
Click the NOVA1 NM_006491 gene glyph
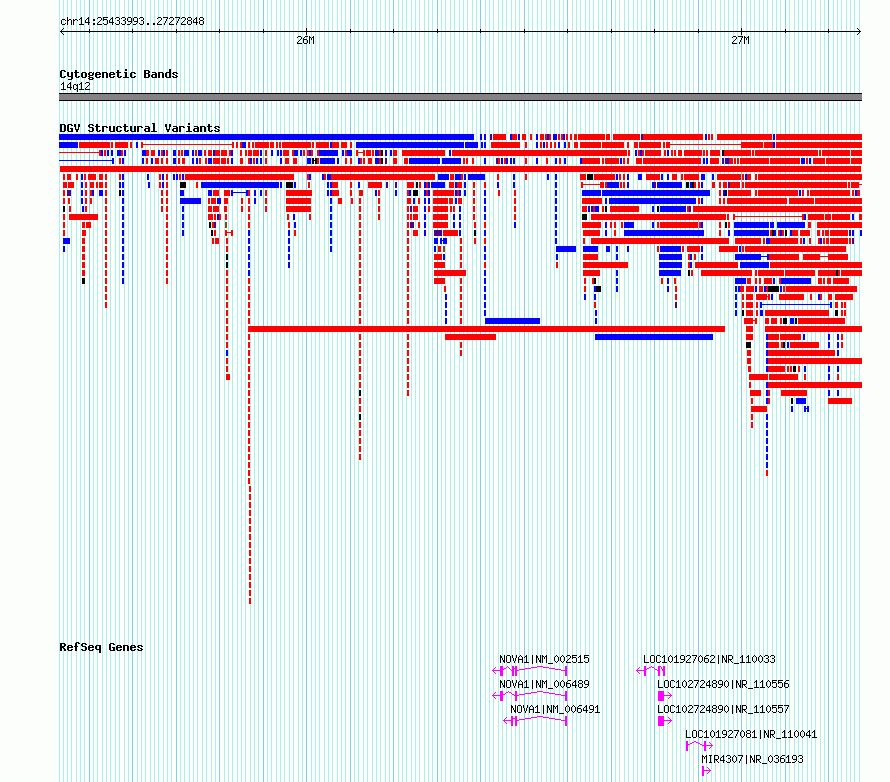[535, 721]
